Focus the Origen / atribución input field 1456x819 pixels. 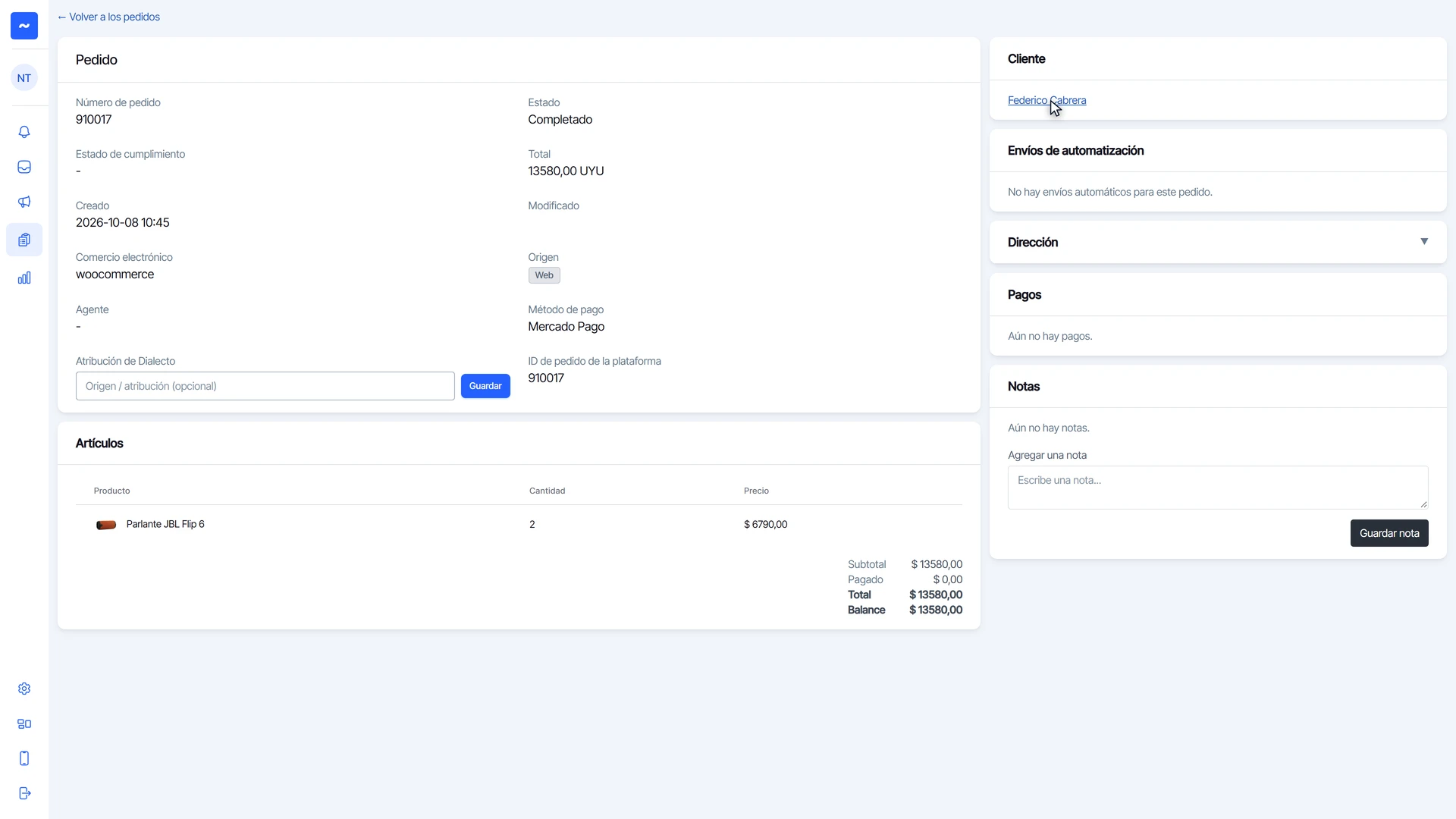point(265,386)
